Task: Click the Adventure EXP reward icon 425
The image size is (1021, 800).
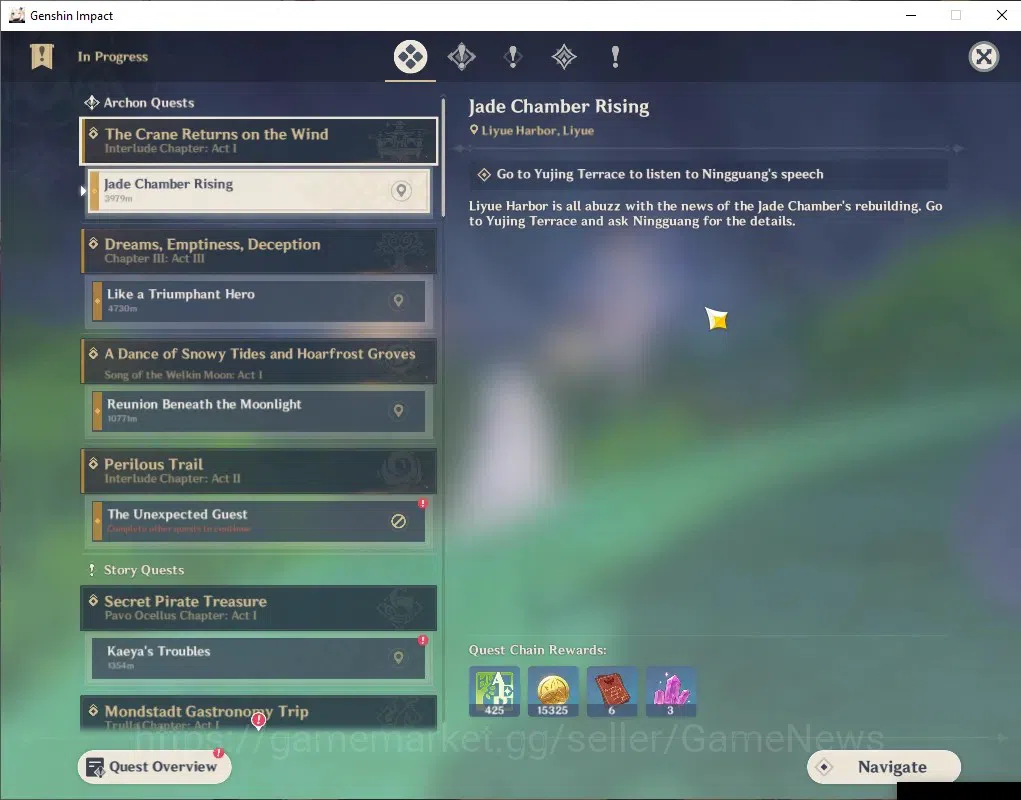Action: 494,691
